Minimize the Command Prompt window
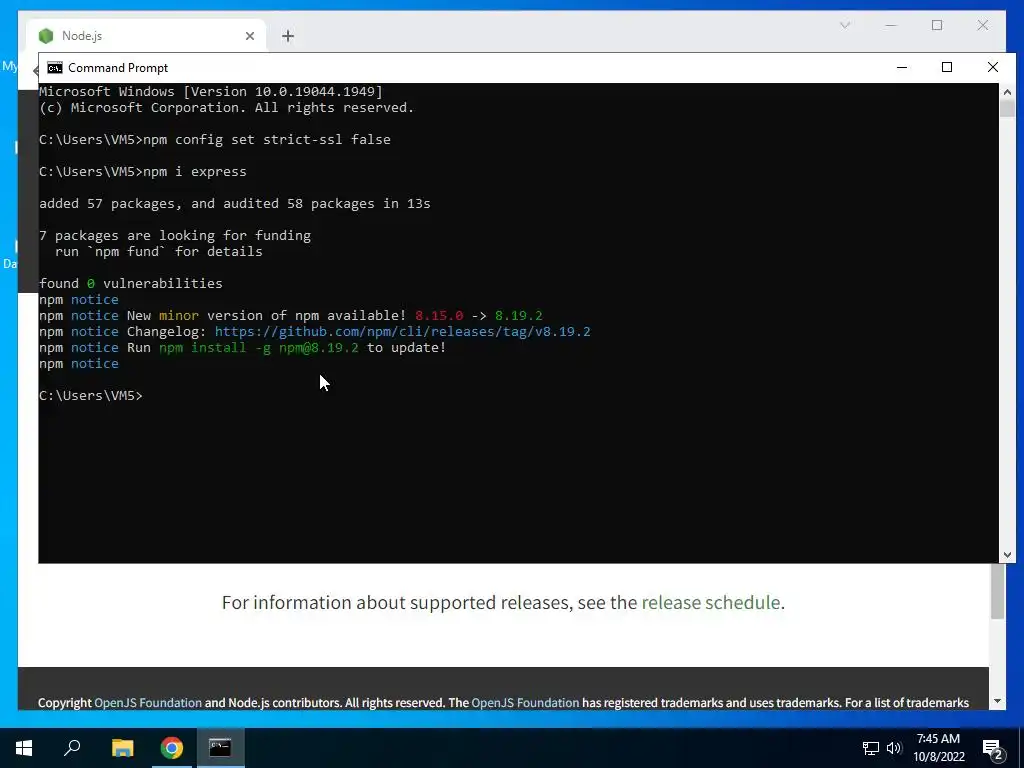This screenshot has width=1024, height=768. point(902,67)
